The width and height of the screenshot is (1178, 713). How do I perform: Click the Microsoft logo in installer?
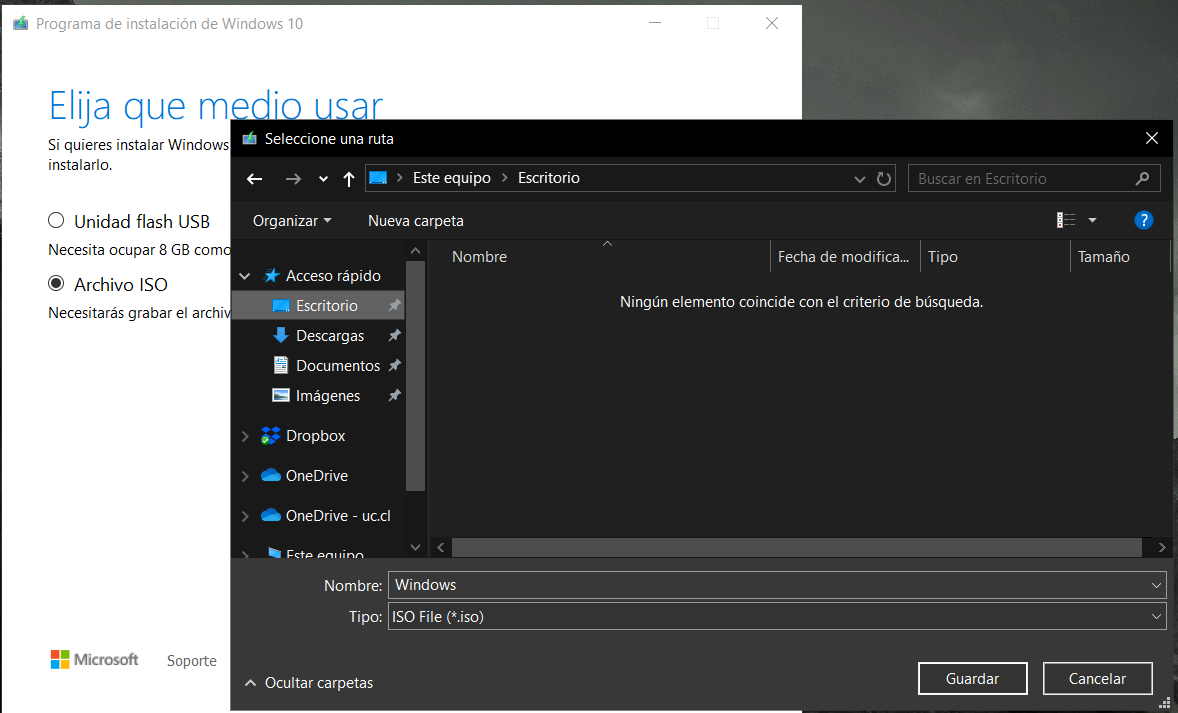94,660
